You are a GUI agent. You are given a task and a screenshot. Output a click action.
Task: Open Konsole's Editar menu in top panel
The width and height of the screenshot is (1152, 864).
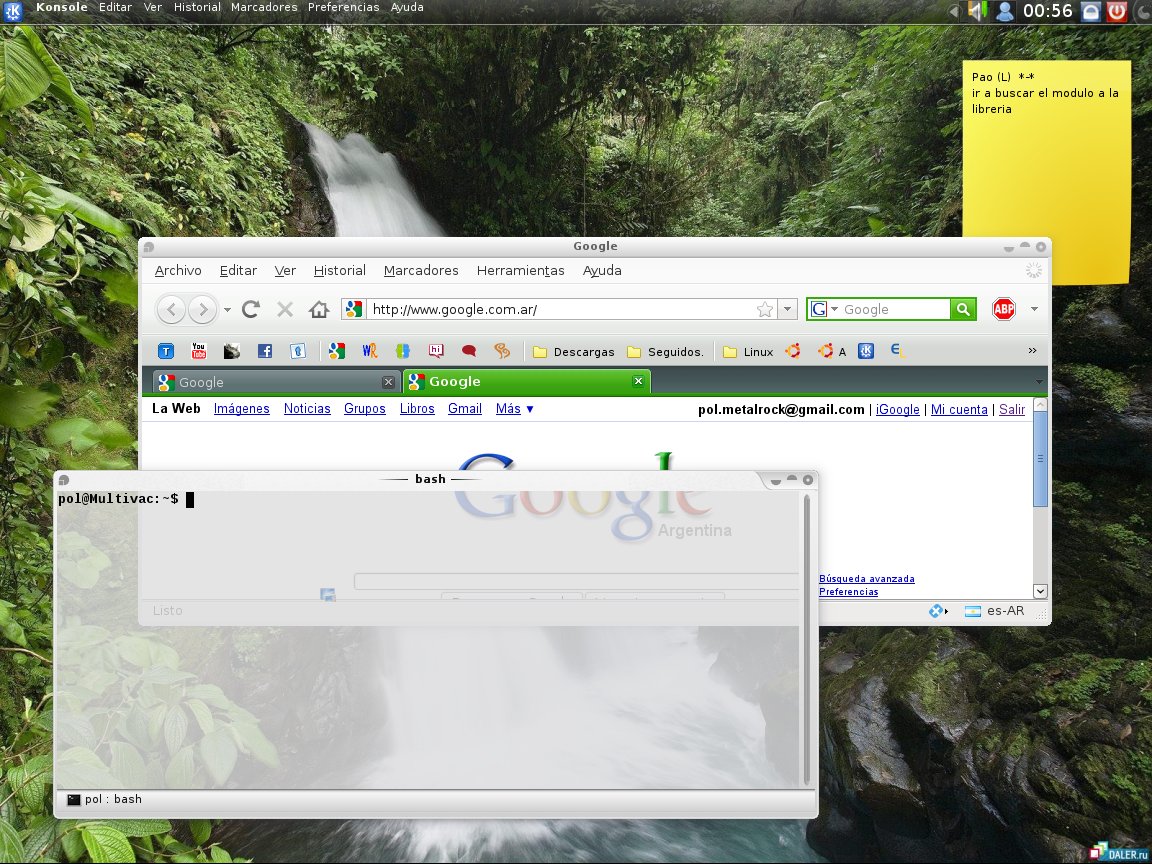(115, 7)
